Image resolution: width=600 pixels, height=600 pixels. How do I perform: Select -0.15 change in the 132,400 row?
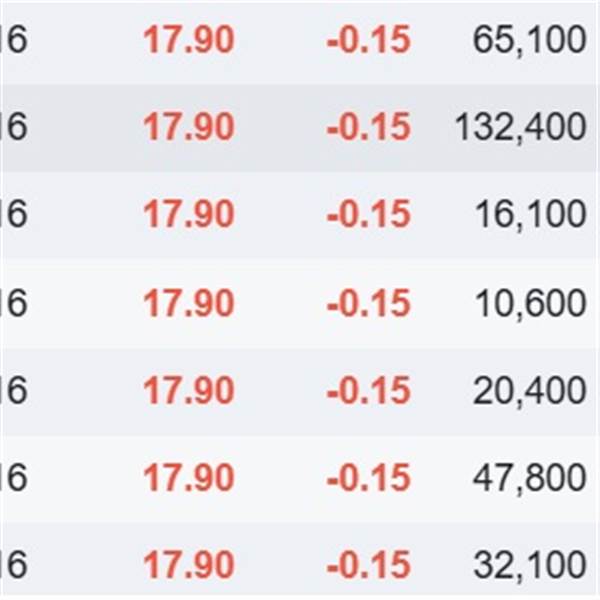tap(368, 127)
